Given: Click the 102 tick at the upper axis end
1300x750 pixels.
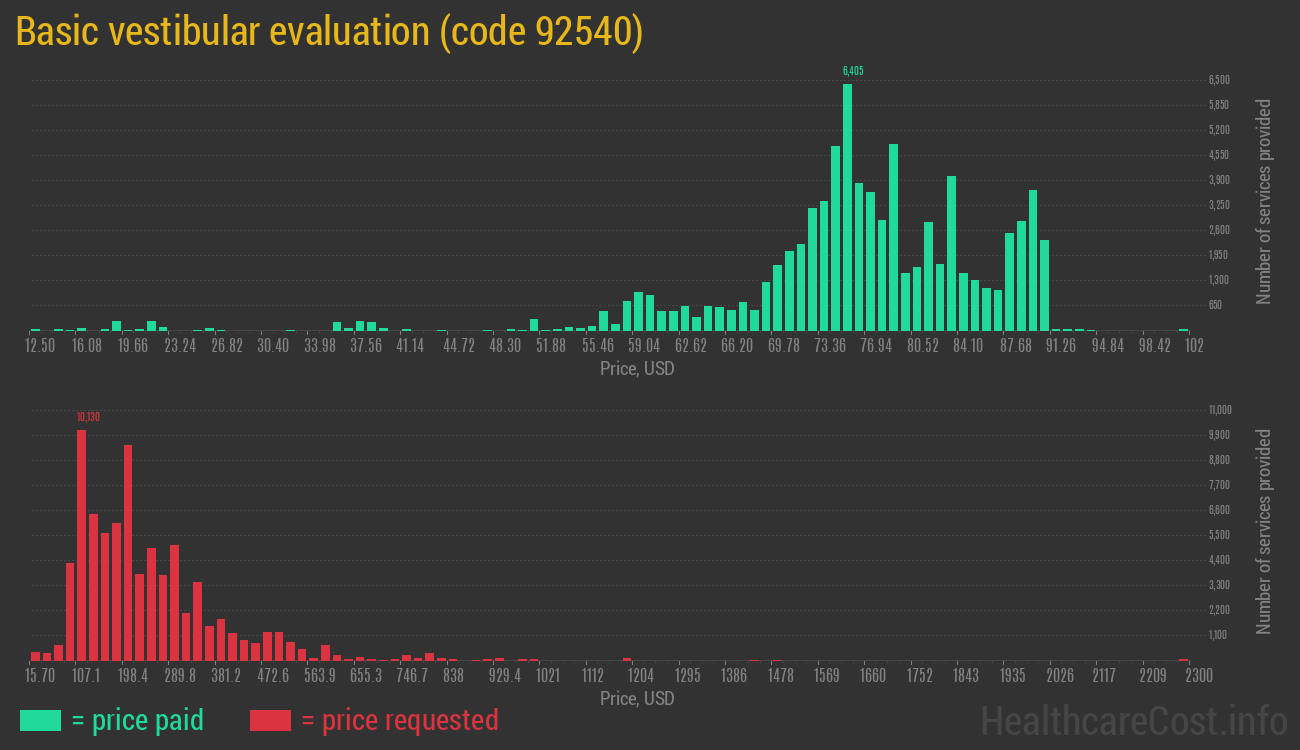Looking at the screenshot, I should click(1193, 345).
